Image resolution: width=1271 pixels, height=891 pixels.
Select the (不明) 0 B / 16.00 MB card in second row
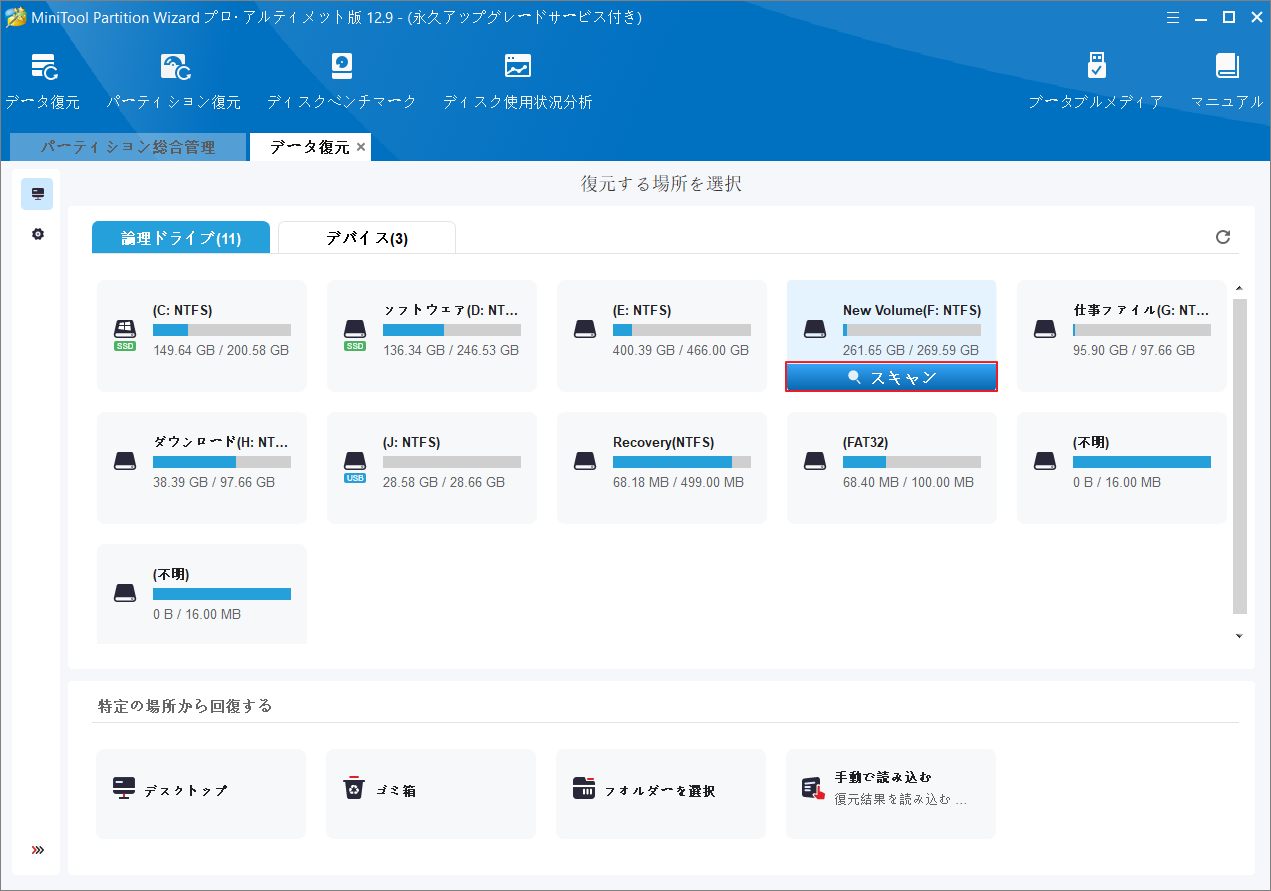click(x=1122, y=468)
